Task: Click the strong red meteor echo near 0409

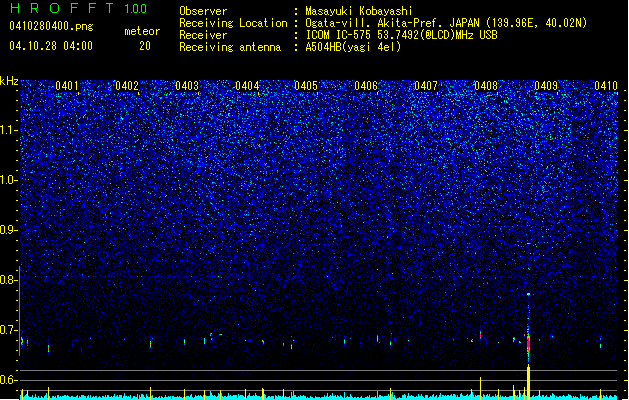Action: click(528, 344)
